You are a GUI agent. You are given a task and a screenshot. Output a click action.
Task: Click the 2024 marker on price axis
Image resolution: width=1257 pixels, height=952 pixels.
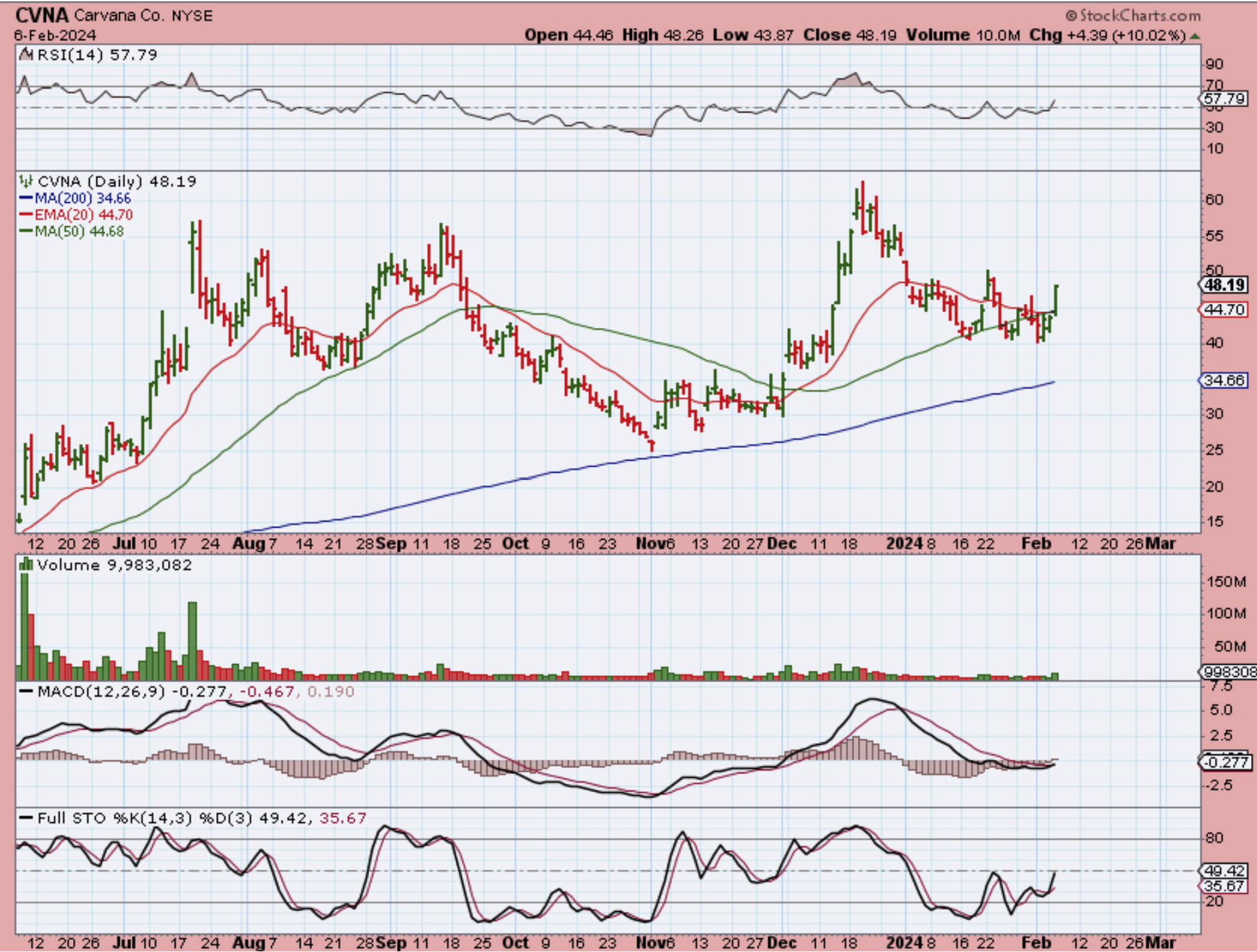point(904,544)
